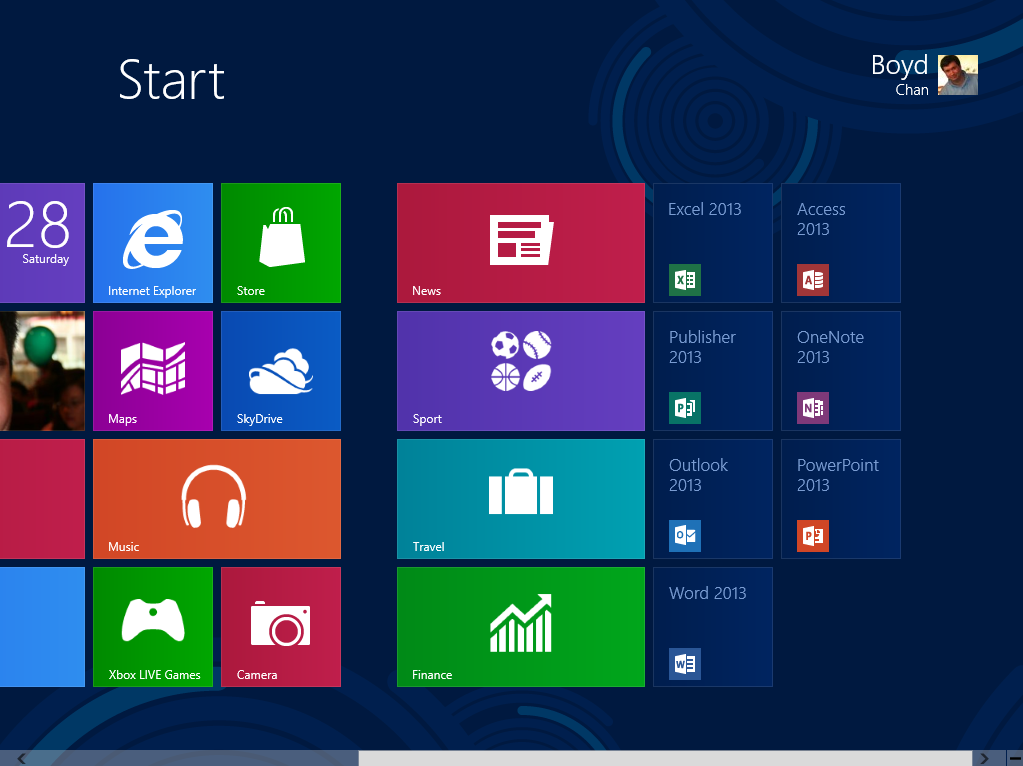This screenshot has width=1023, height=766.
Task: Click the 'Internet Explorer' label text
Action: pos(152,291)
